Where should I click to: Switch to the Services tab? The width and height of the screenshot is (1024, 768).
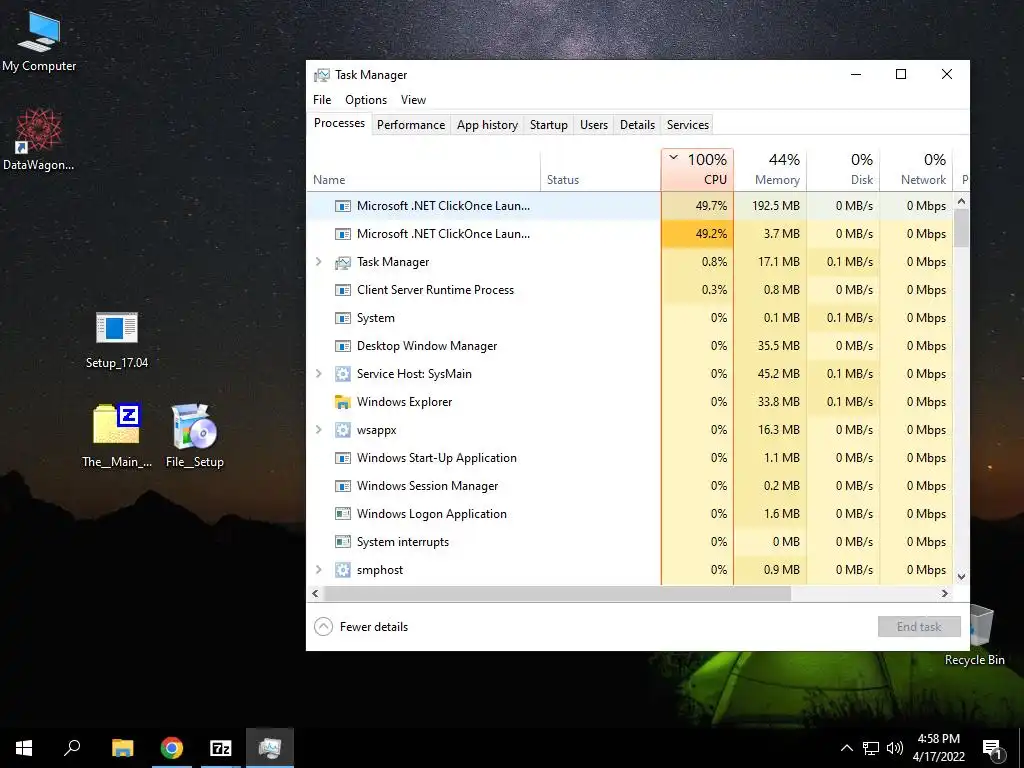click(x=688, y=125)
